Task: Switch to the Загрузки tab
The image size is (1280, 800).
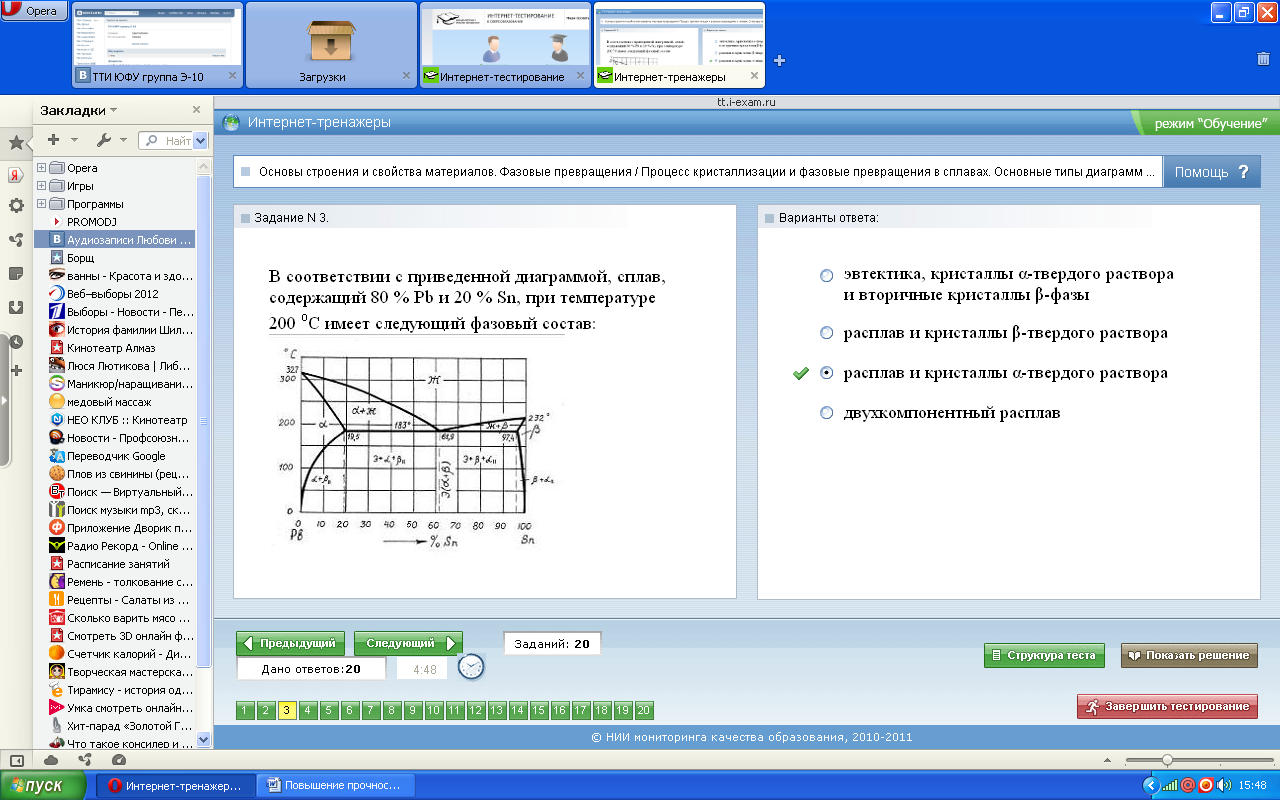Action: (x=331, y=45)
